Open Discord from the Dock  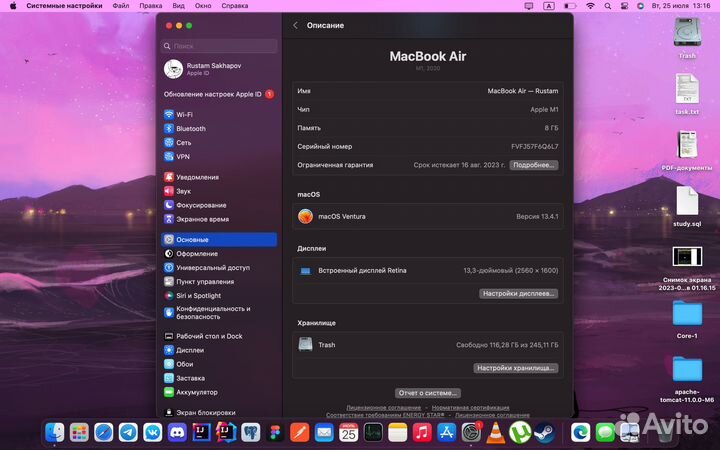177,432
